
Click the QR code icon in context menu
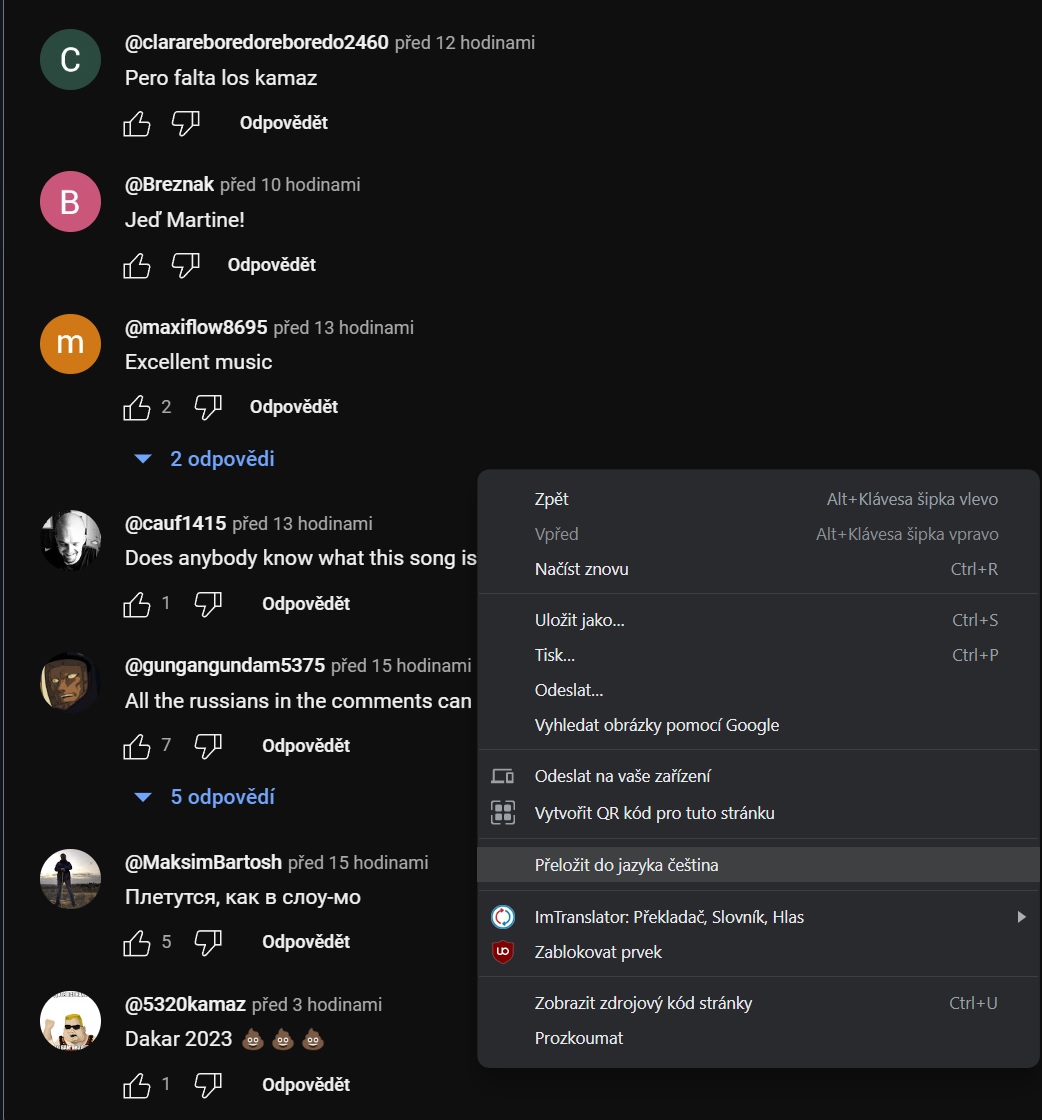click(503, 813)
